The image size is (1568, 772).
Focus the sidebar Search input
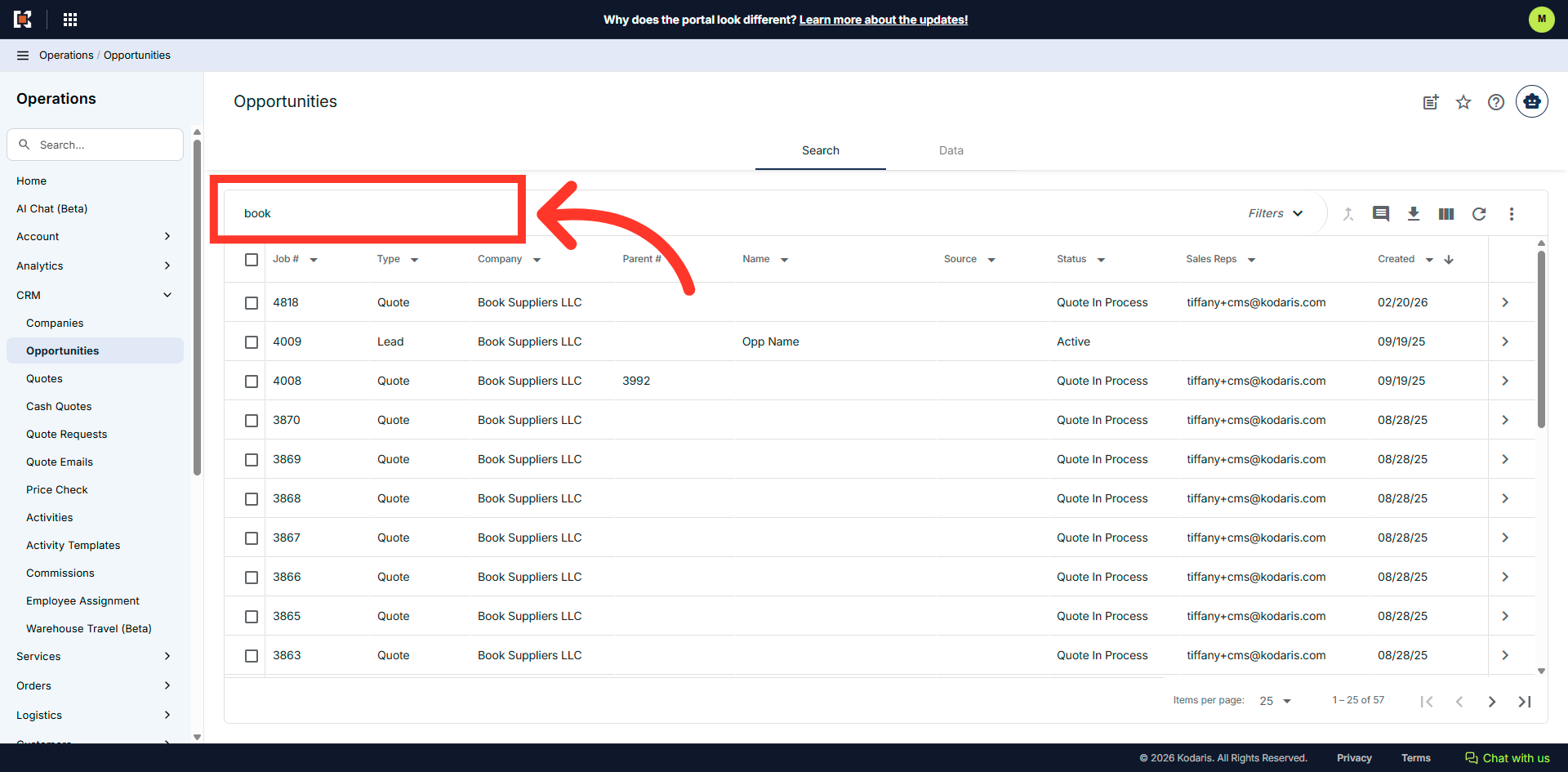point(95,145)
